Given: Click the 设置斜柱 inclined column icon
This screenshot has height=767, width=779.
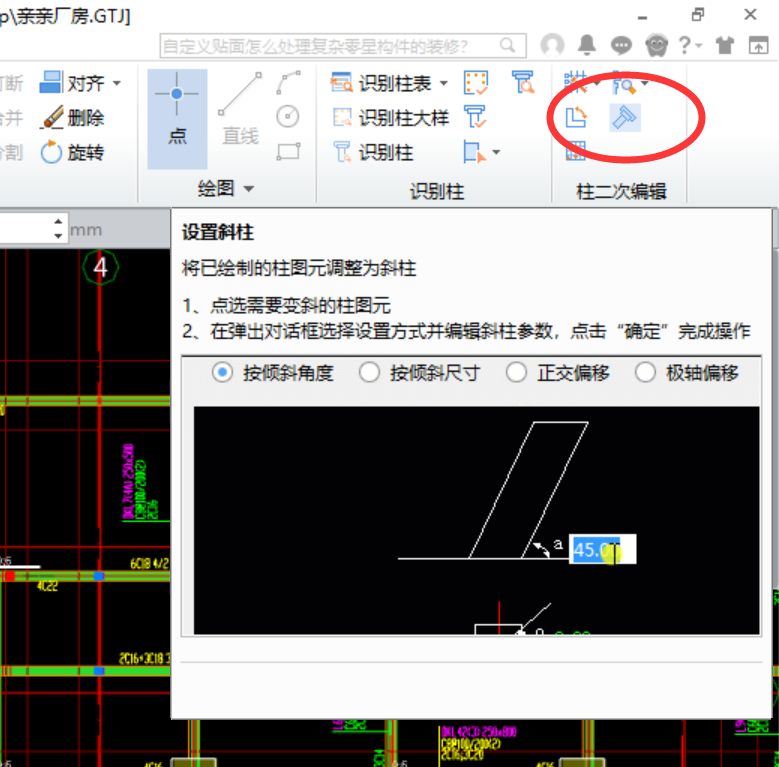Looking at the screenshot, I should tap(624, 118).
